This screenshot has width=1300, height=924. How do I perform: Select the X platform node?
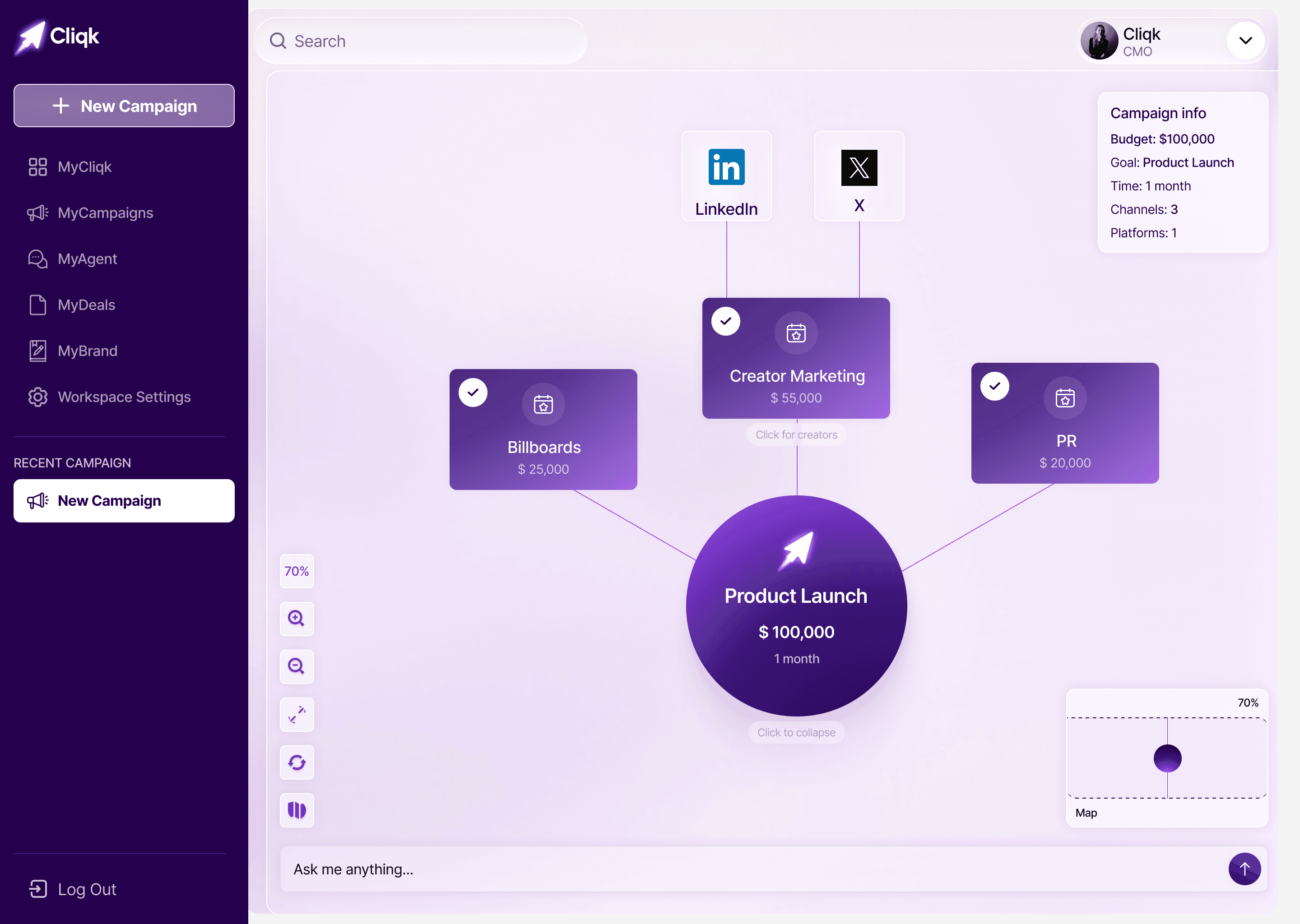tap(859, 176)
